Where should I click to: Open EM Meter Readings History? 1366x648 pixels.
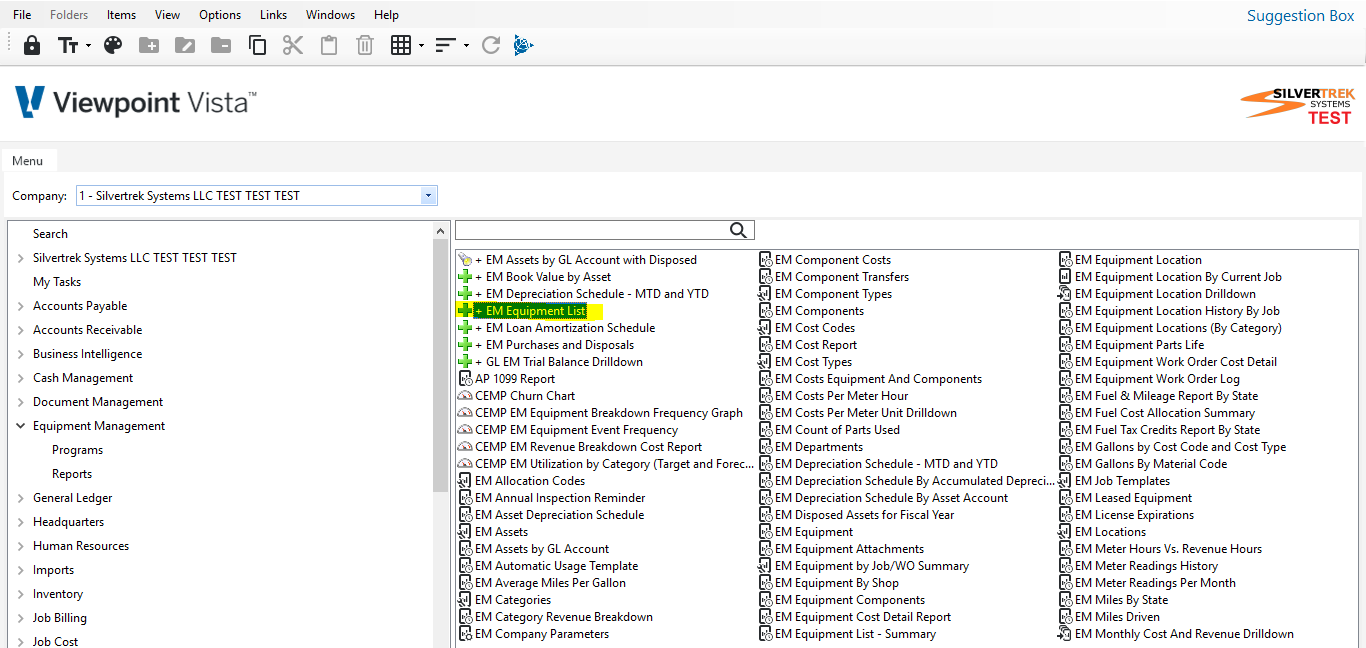click(1146, 566)
